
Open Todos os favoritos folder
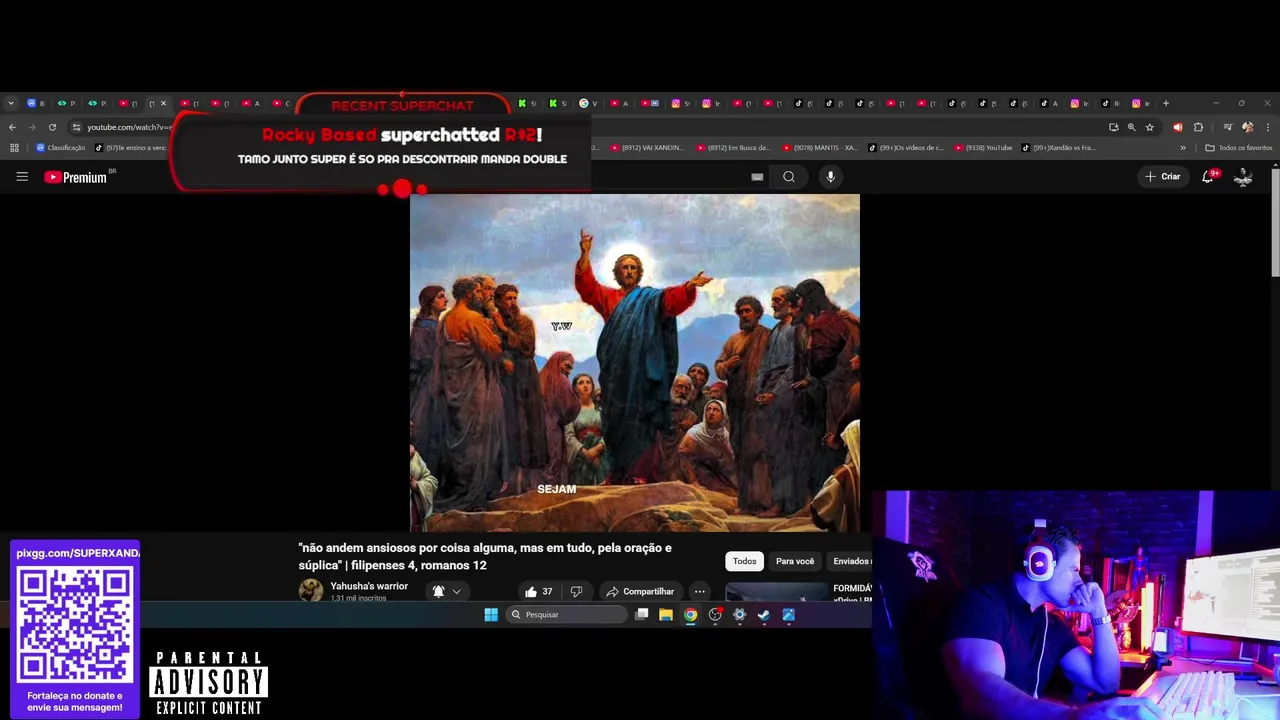(x=1239, y=148)
